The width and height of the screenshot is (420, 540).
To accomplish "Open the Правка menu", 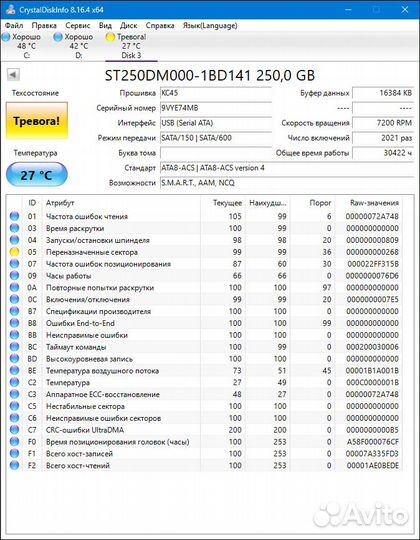I will coord(44,25).
